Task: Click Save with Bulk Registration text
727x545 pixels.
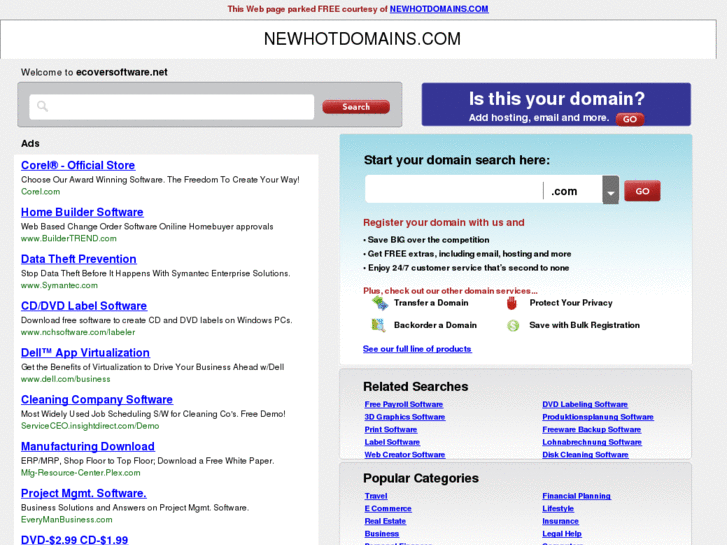Action: tap(584, 325)
